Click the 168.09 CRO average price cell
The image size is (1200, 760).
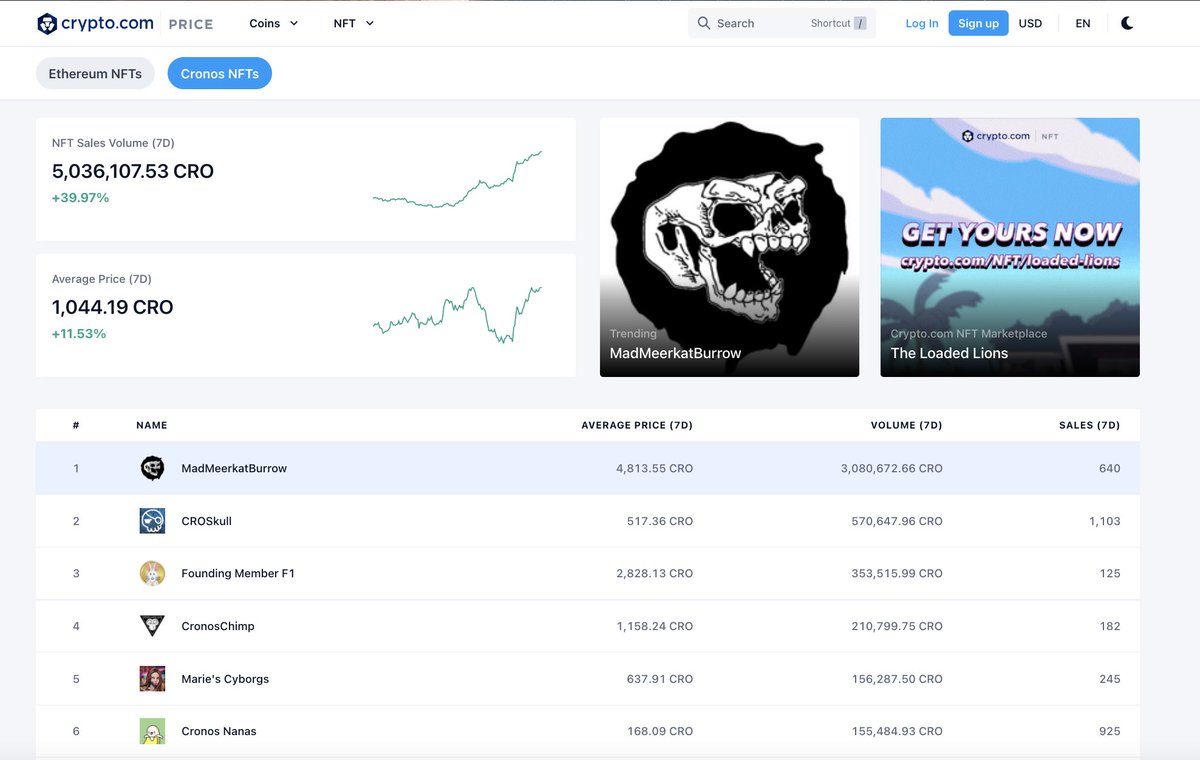click(662, 731)
